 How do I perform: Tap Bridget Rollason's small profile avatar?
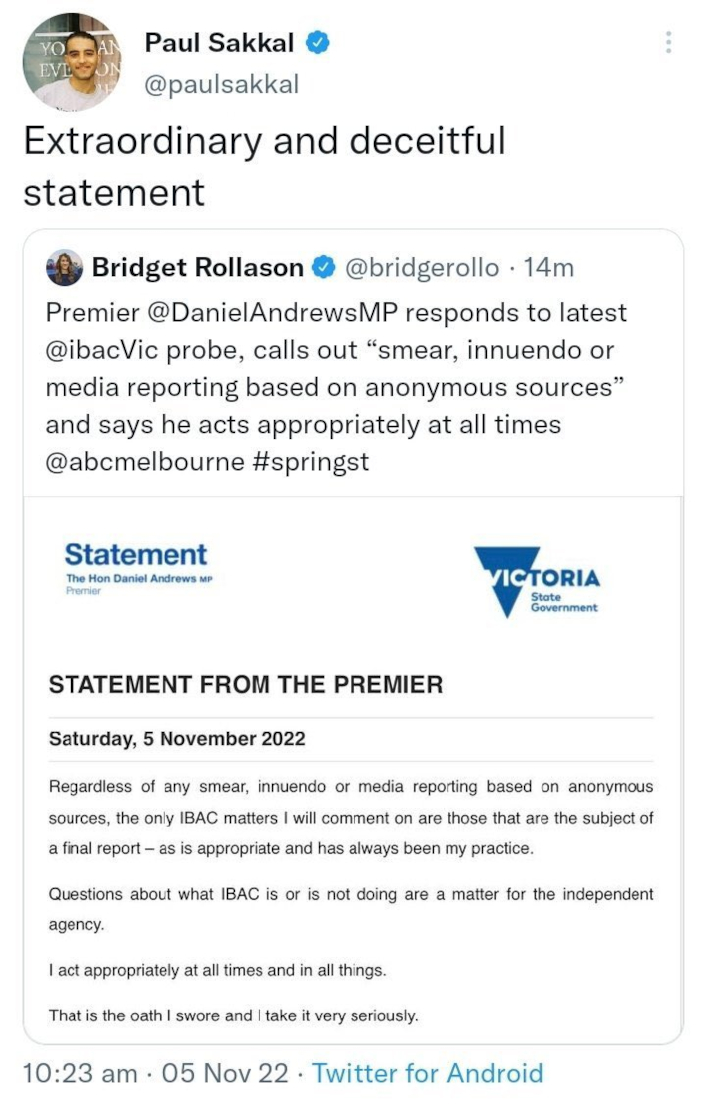pos(64,268)
